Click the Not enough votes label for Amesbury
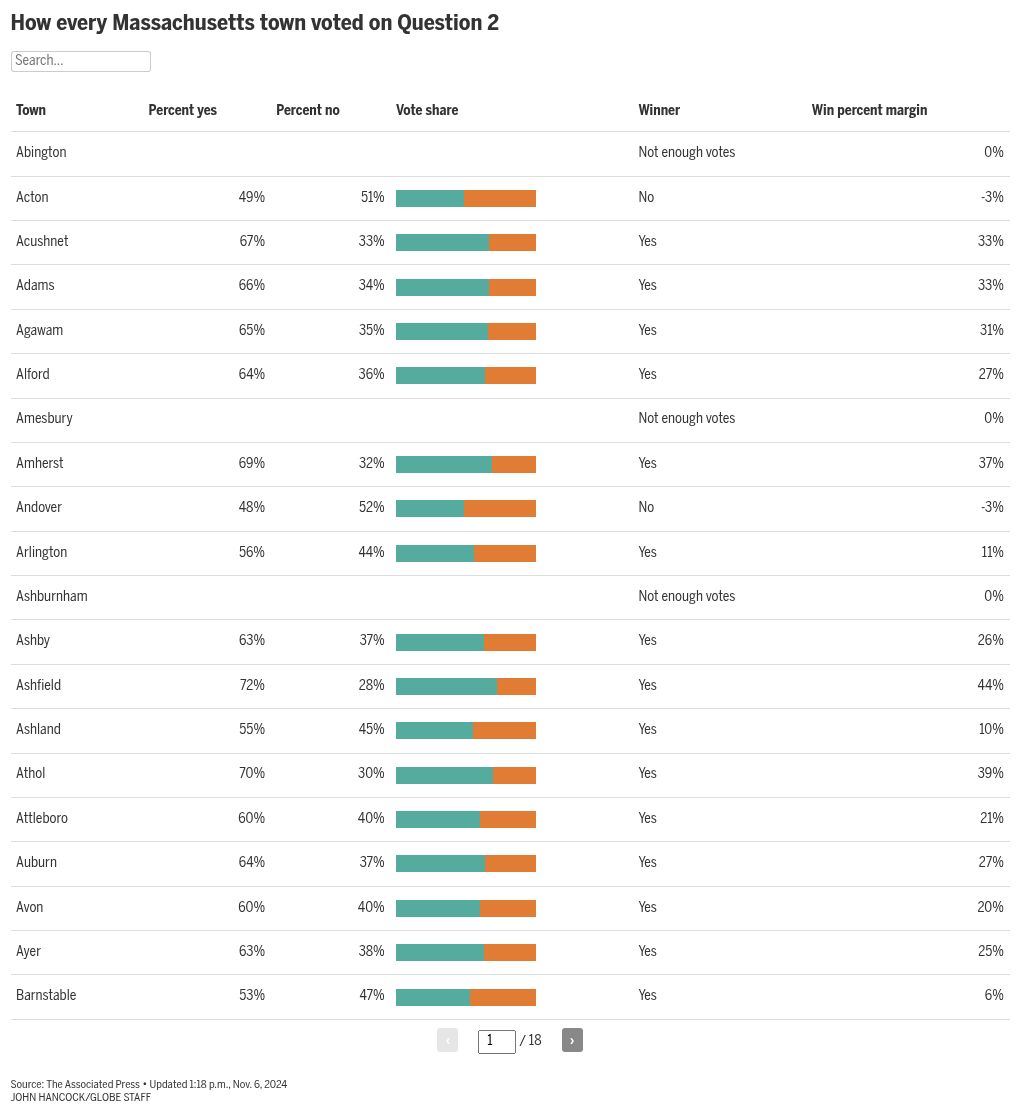Screen dimensions: 1020x1114 (x=686, y=419)
